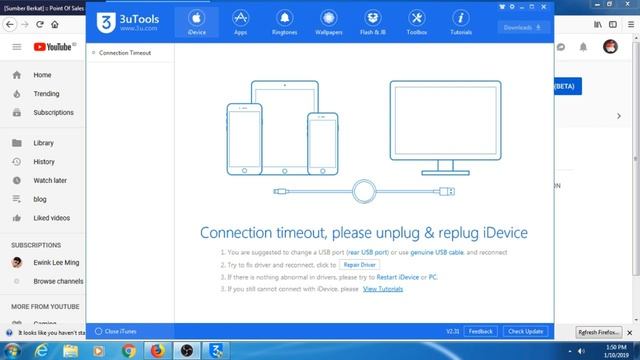Click the genuine USB cable link
The width and height of the screenshot is (640, 360).
437,252
